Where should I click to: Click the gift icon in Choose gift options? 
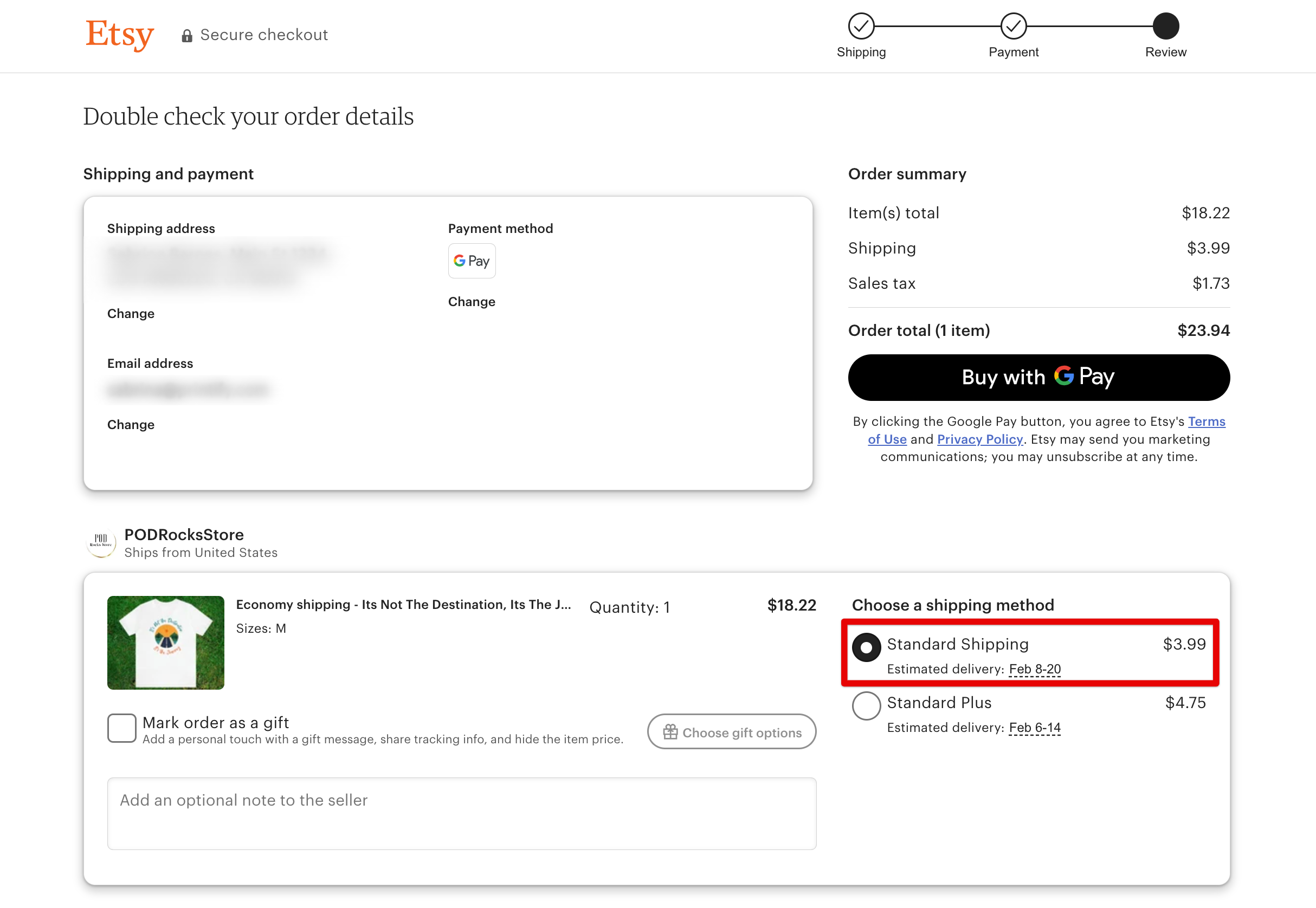click(x=670, y=731)
